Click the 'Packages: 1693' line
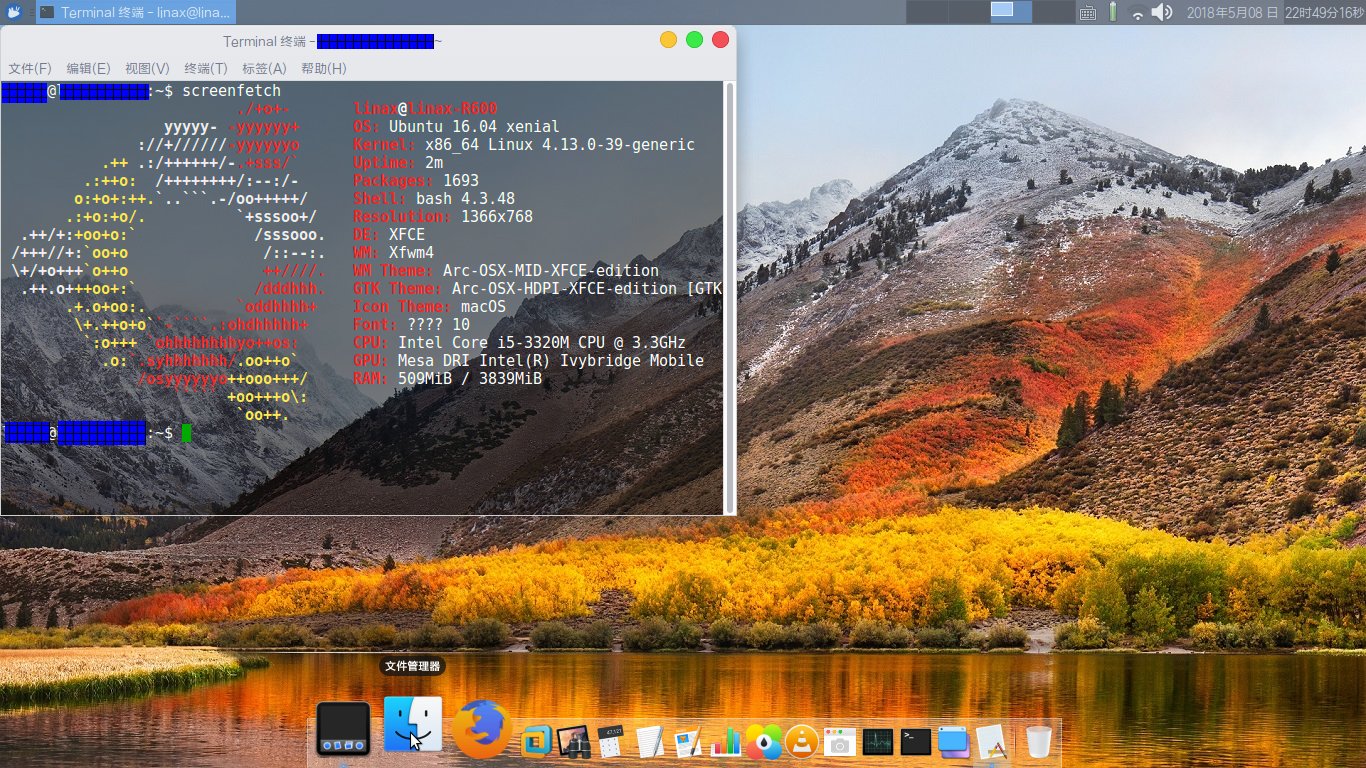Image resolution: width=1366 pixels, height=768 pixels. click(416, 181)
